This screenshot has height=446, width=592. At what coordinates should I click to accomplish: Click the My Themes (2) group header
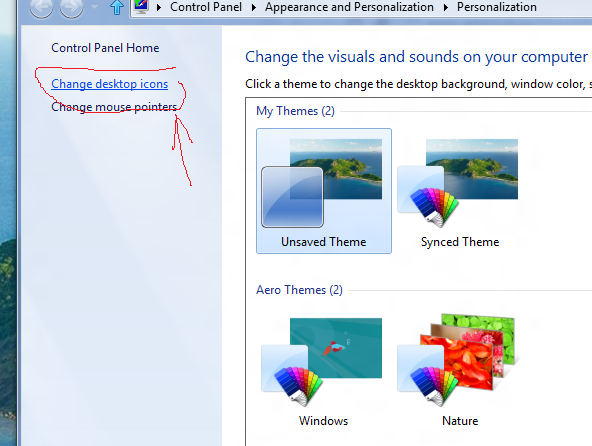(295, 111)
